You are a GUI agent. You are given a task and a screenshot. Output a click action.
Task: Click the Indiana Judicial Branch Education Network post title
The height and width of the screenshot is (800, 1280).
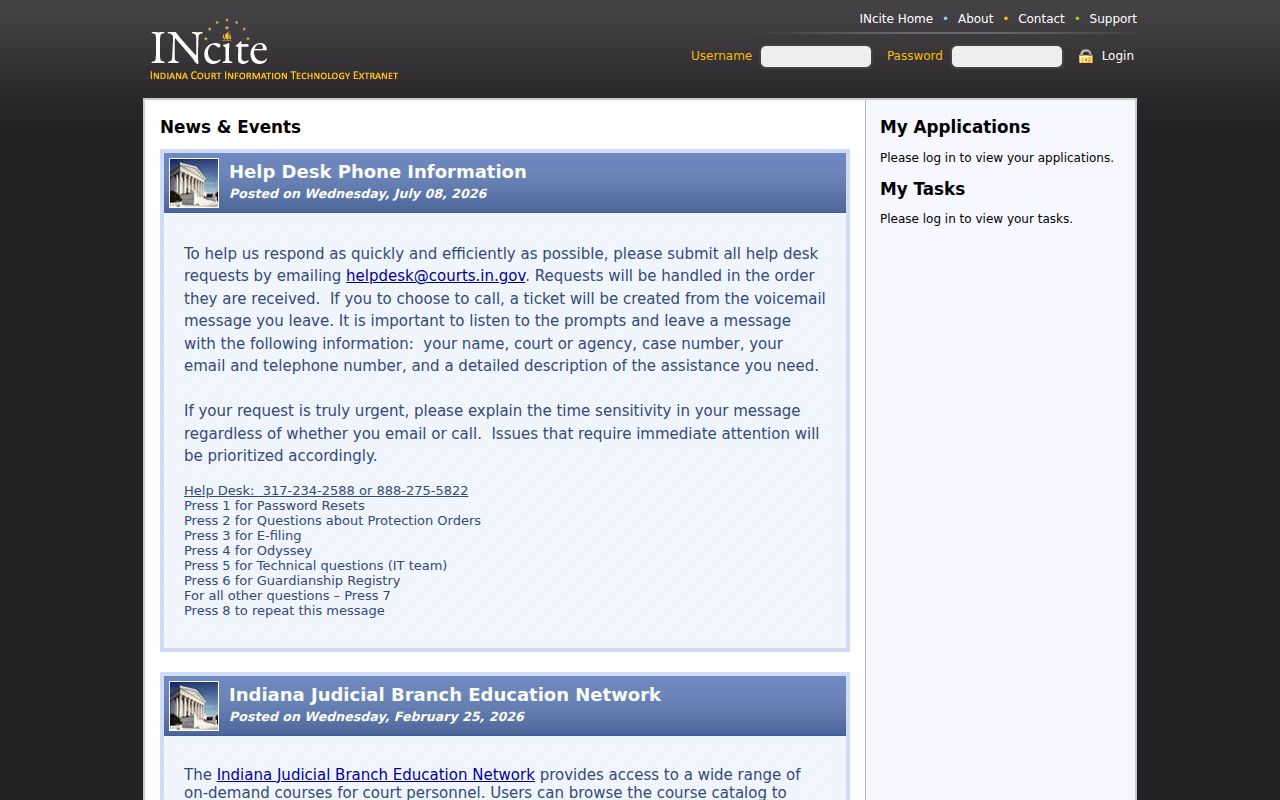(x=445, y=695)
